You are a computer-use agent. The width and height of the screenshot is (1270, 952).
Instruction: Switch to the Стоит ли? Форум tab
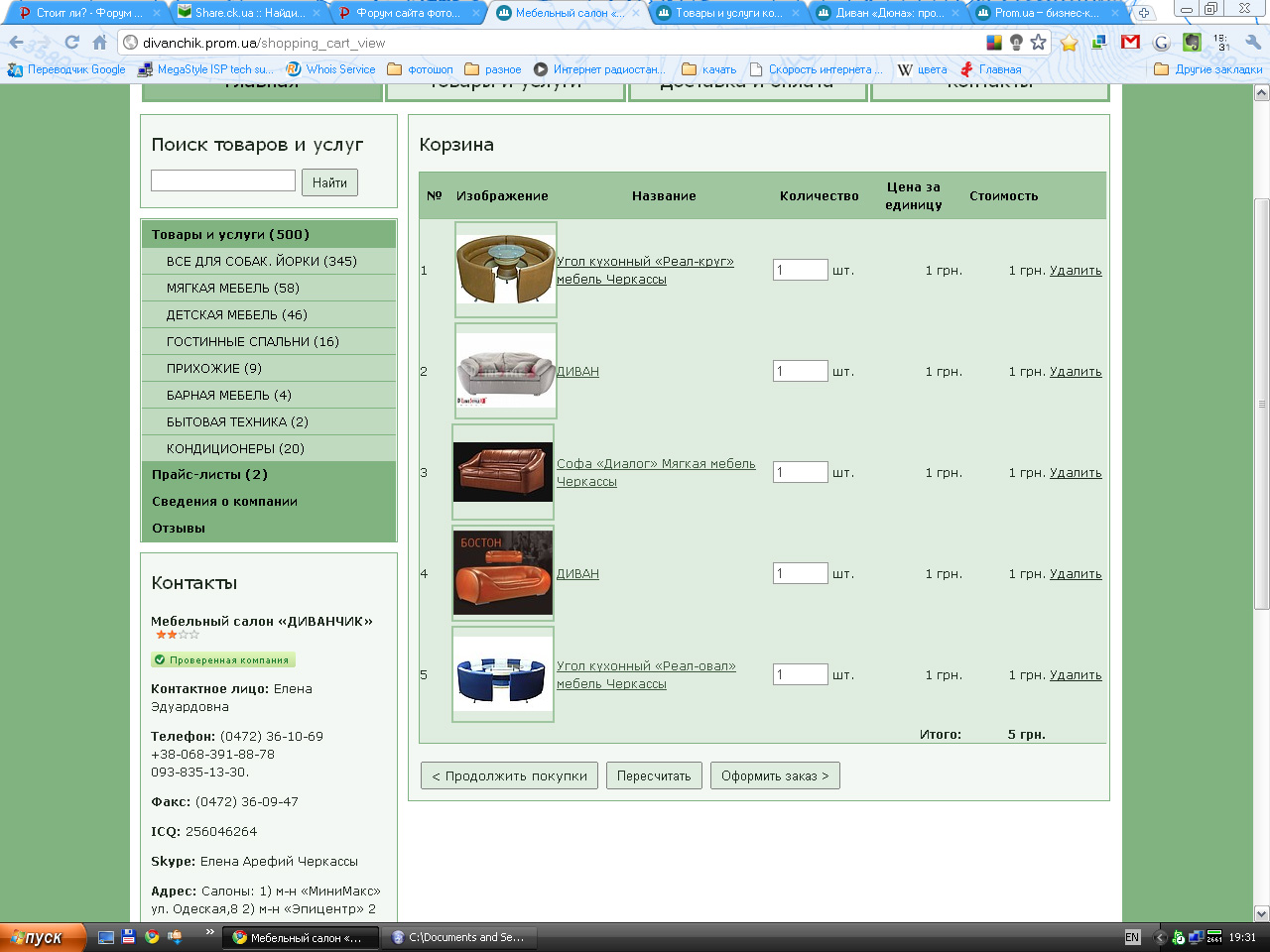coord(84,13)
